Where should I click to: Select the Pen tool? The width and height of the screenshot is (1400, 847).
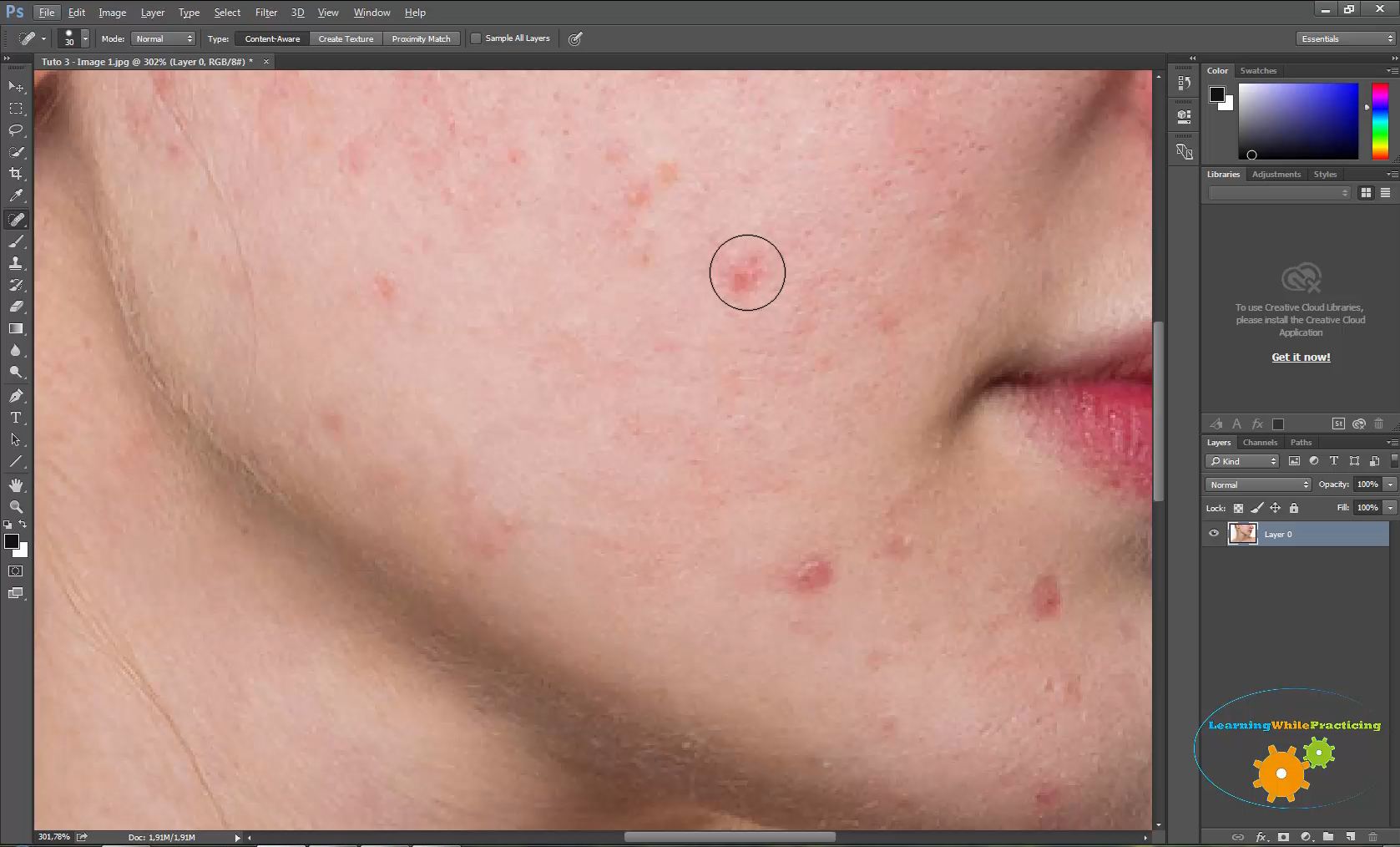tap(16, 396)
